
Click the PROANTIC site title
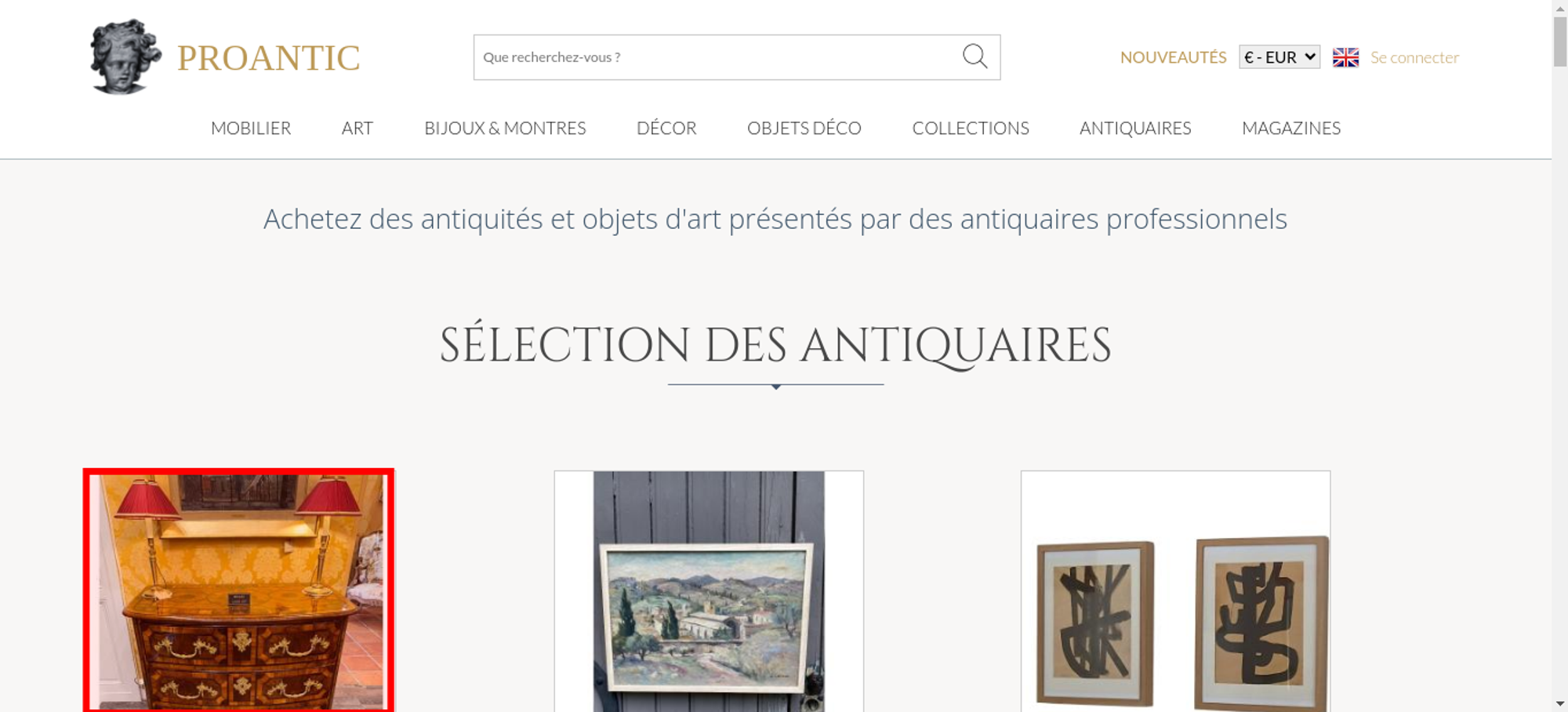(x=268, y=58)
